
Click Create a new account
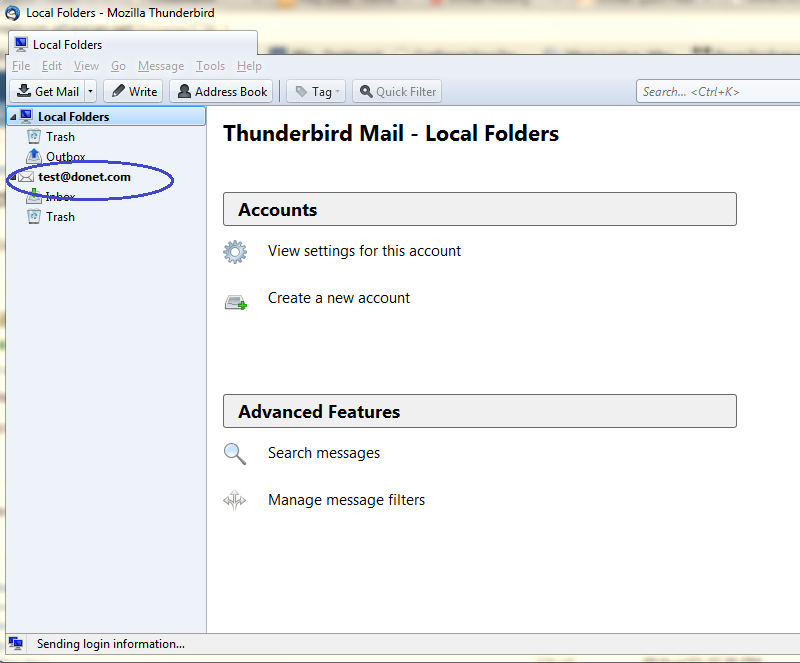[339, 298]
